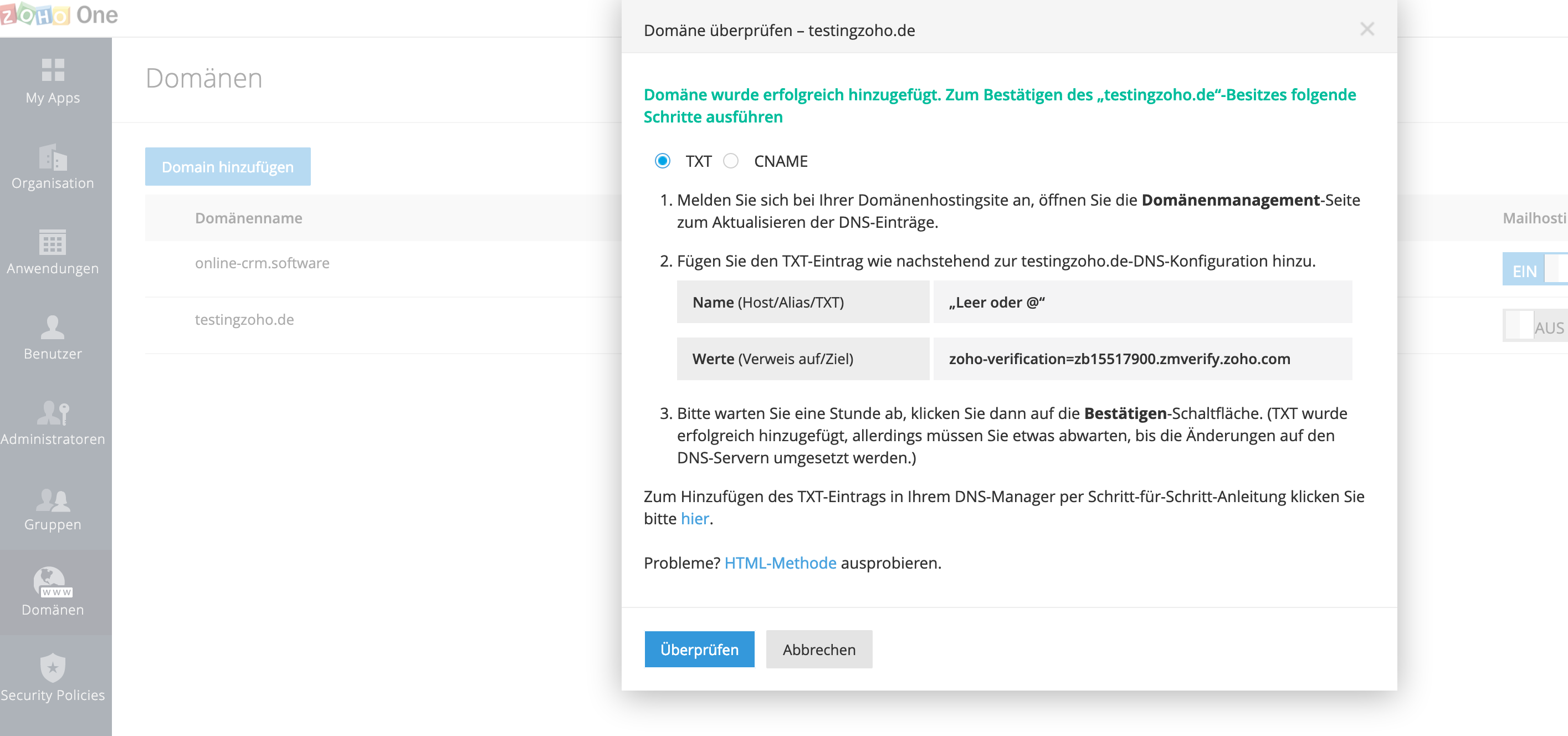Go to Anwendungen in sidebar
The image size is (1568, 736).
53,242
